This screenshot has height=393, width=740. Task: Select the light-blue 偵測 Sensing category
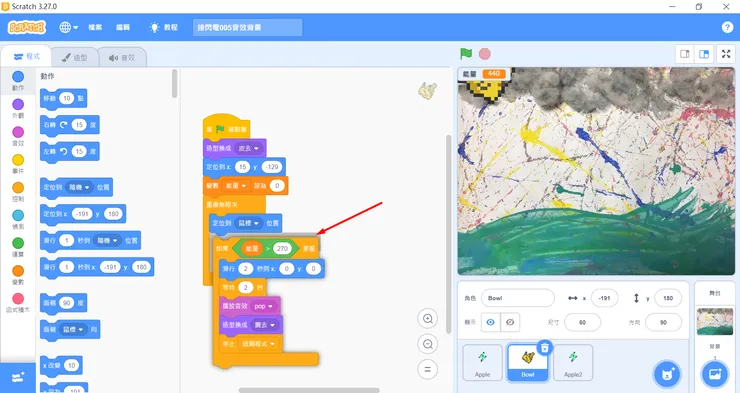point(18,219)
